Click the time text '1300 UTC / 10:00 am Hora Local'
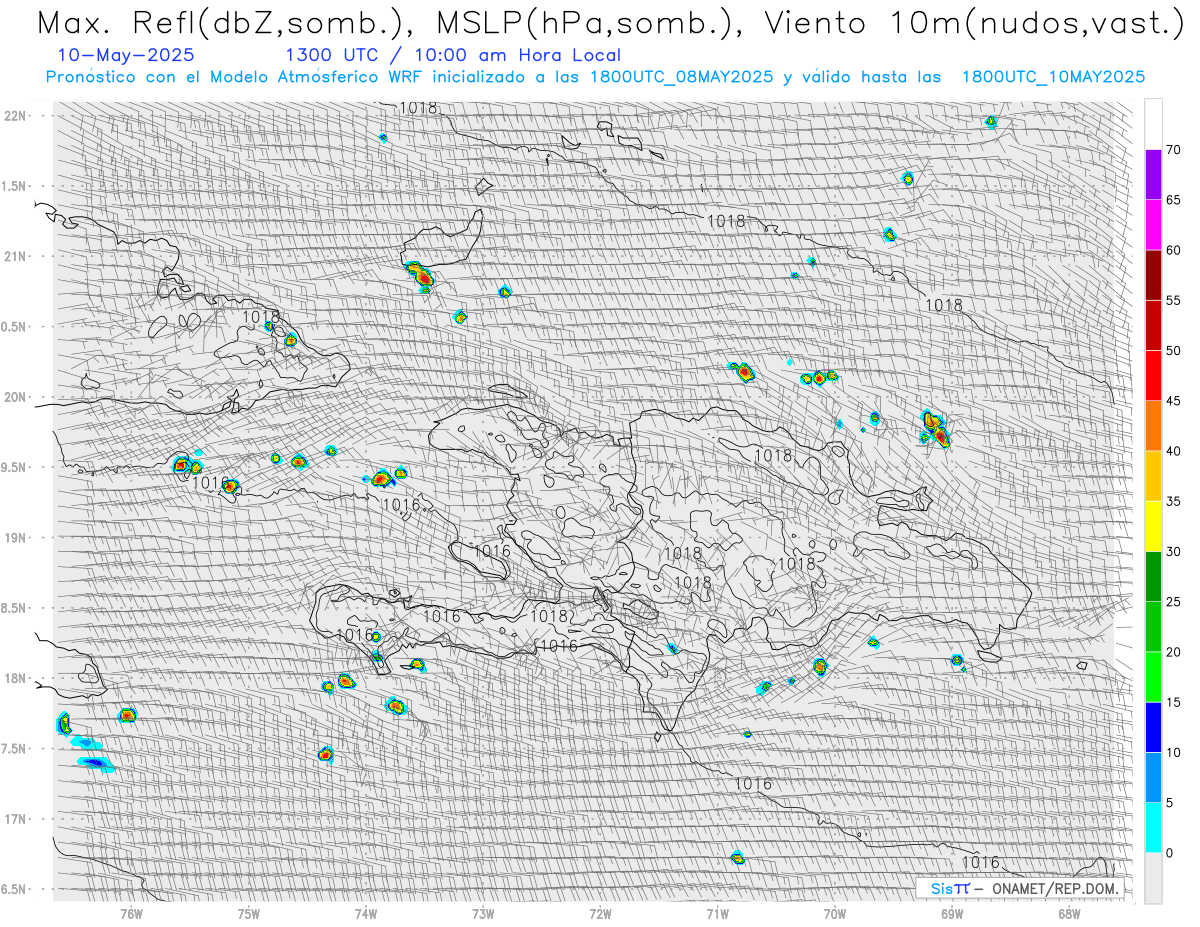Viewport: 1200px width, 927px height. [453, 55]
